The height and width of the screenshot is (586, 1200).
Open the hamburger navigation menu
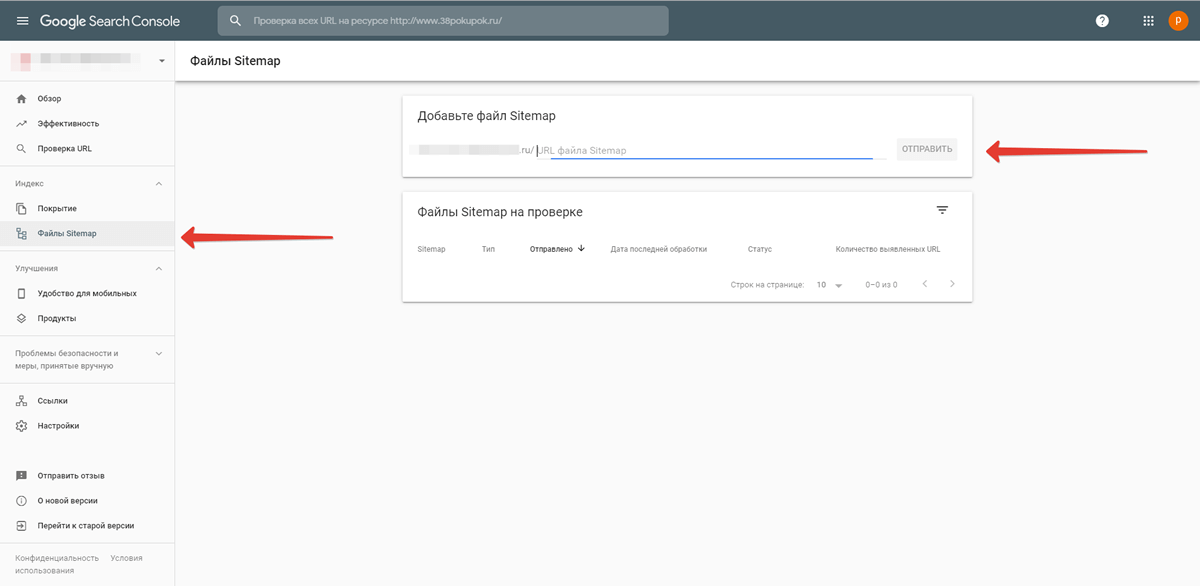point(22,20)
